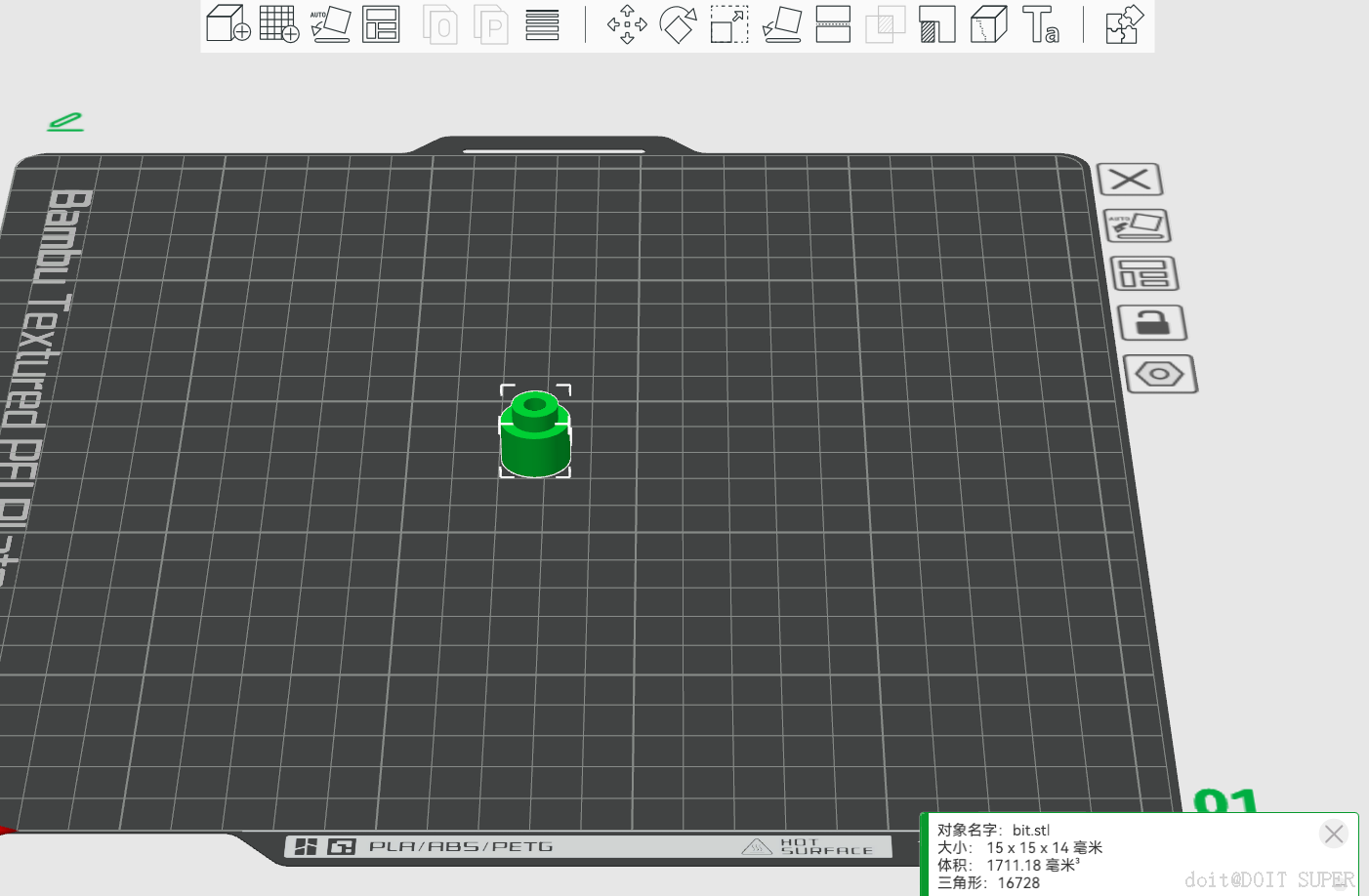Edit the plate name with the pencil icon
Screen dimensions: 1369x896
(65, 122)
